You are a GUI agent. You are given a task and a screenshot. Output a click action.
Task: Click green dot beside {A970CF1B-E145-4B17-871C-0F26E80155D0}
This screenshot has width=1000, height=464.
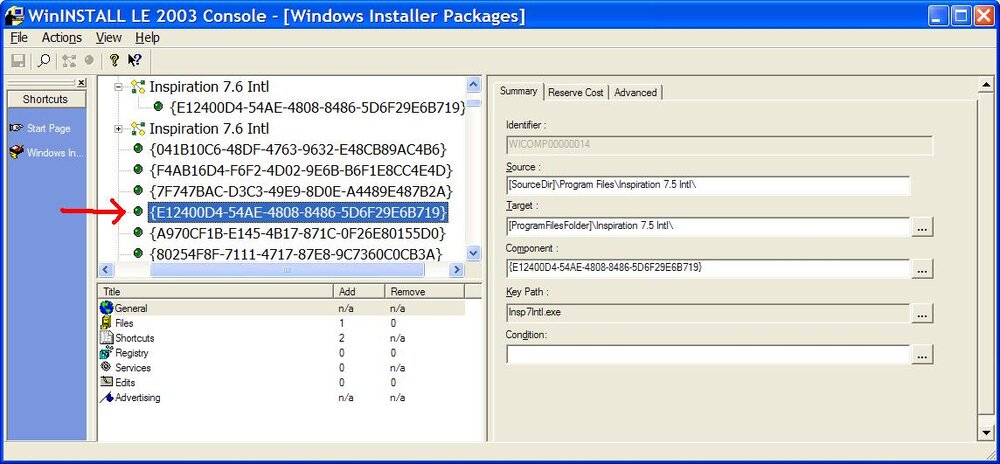[x=138, y=232]
